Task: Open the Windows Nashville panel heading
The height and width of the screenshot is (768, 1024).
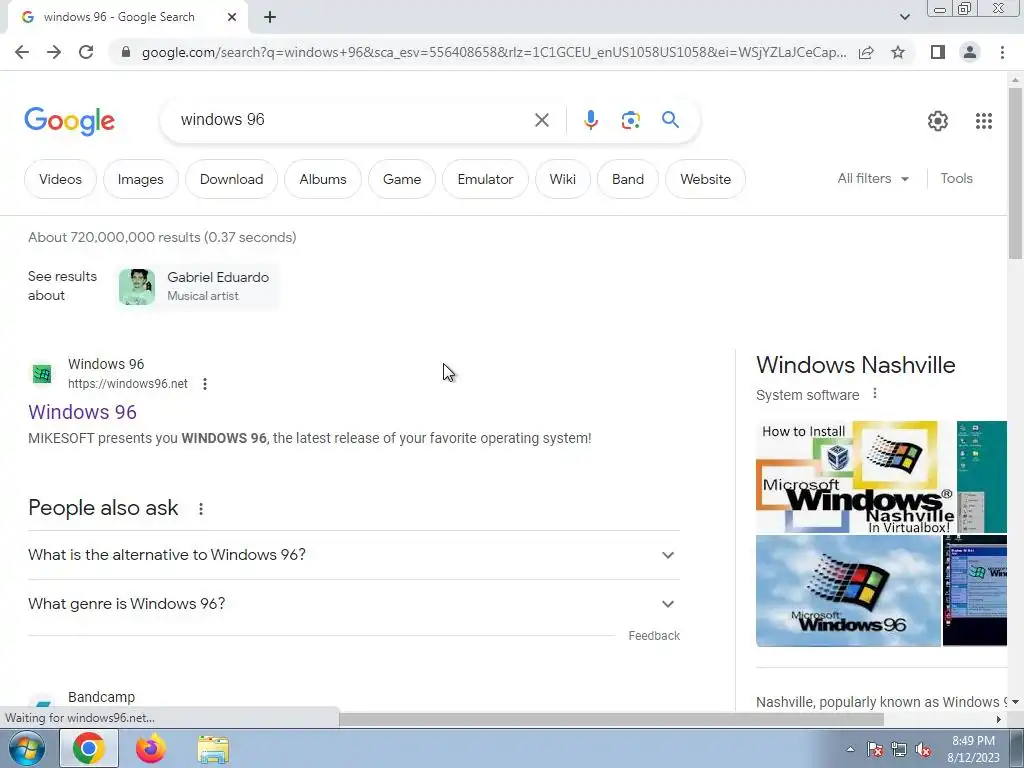Action: tap(856, 365)
